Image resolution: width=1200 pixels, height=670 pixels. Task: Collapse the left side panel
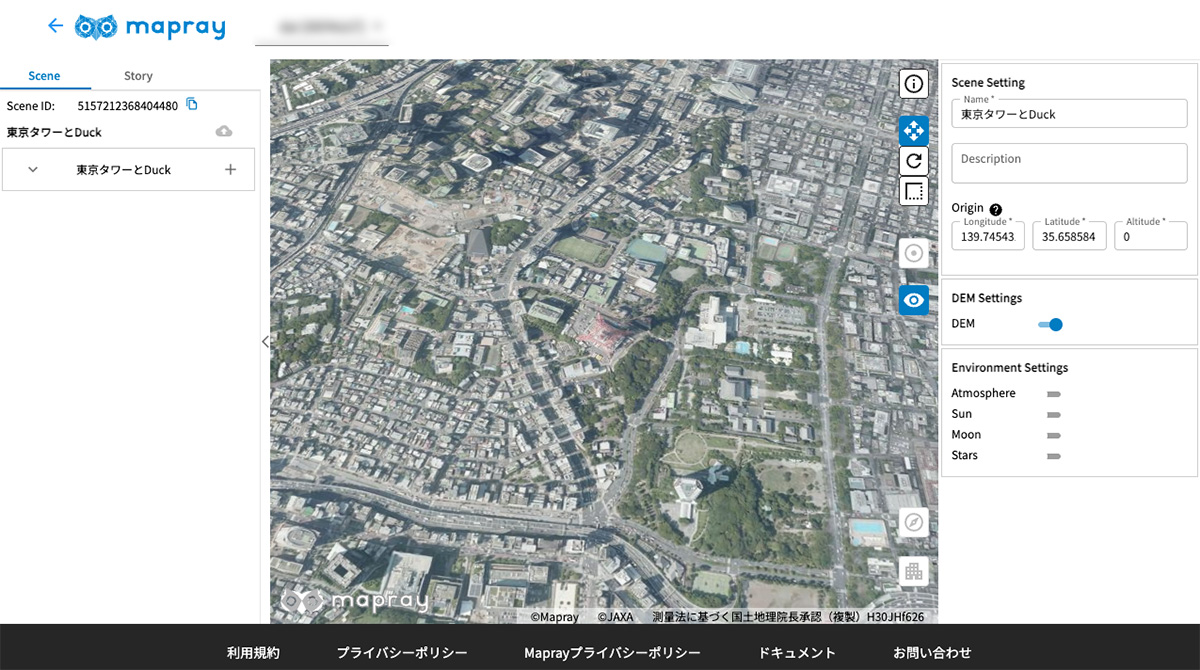265,342
